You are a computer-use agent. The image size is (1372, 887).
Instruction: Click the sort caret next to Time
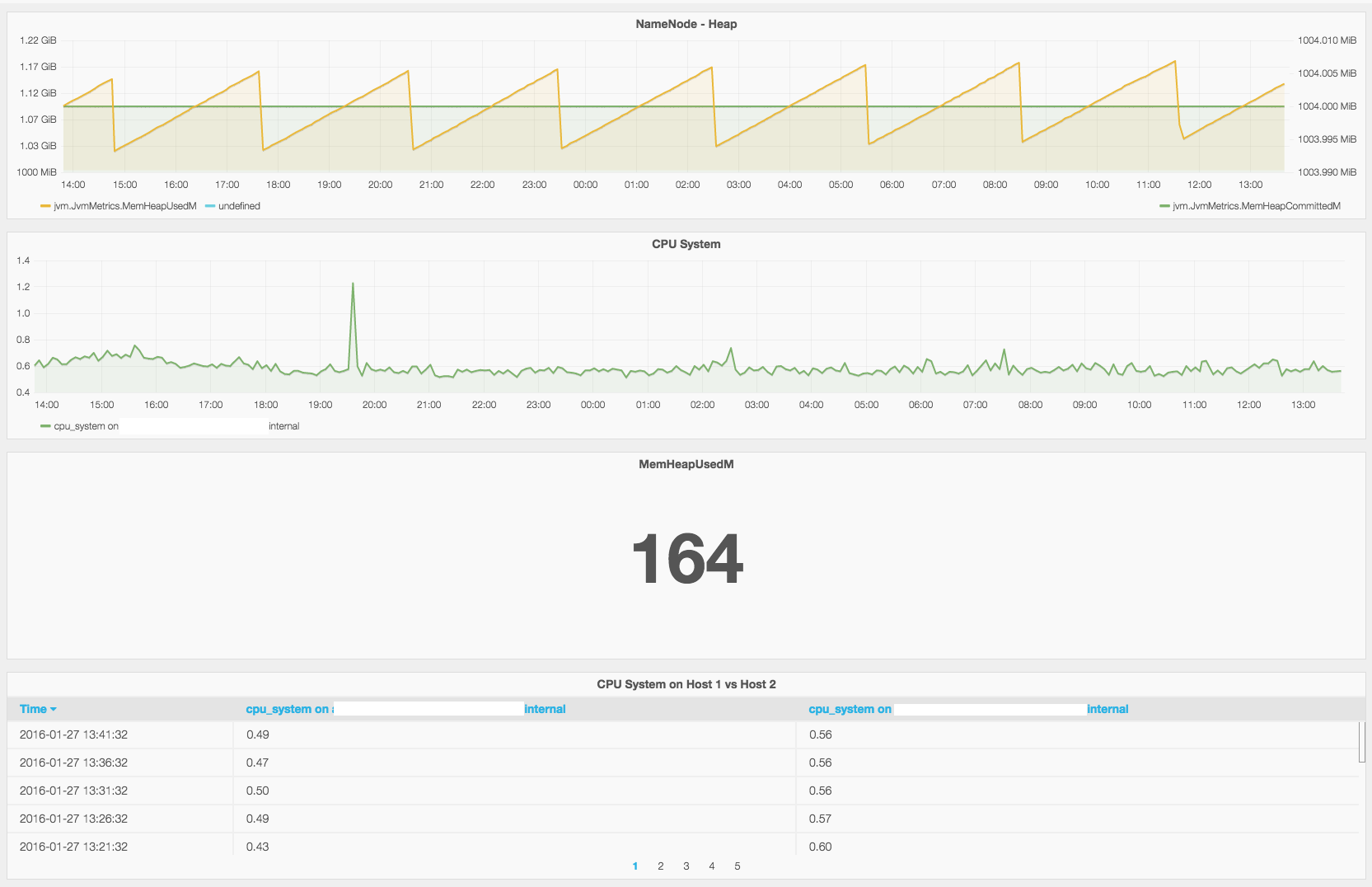[x=54, y=710]
